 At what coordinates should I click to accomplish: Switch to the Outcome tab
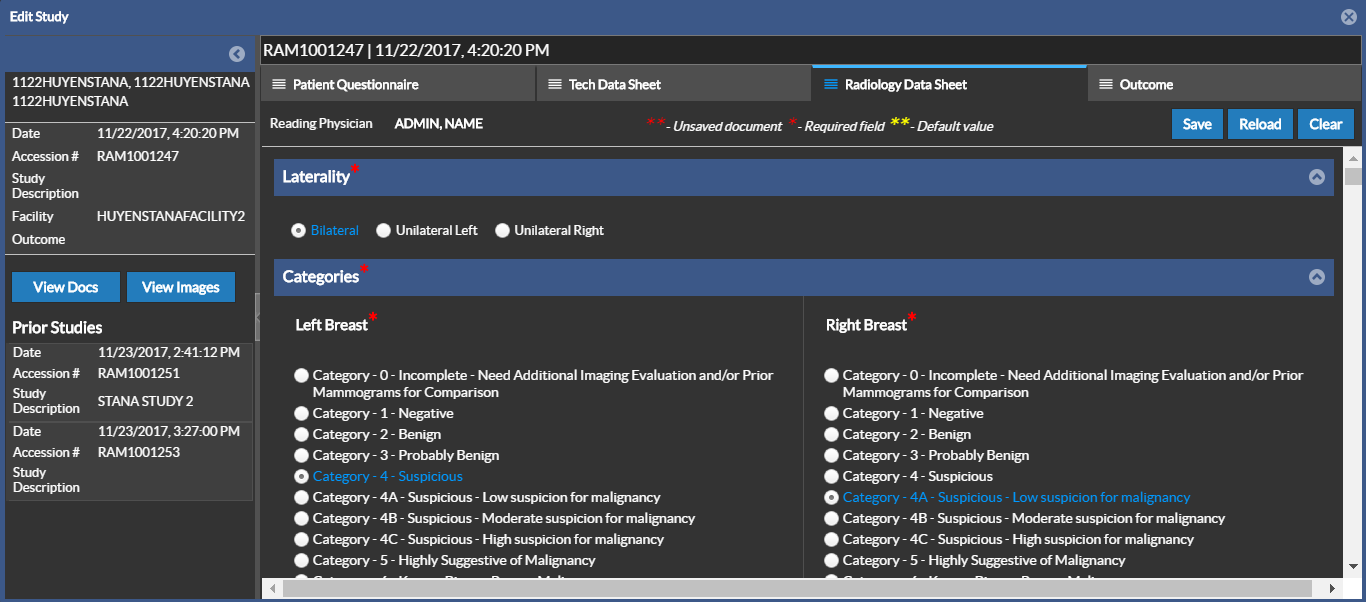point(1146,85)
